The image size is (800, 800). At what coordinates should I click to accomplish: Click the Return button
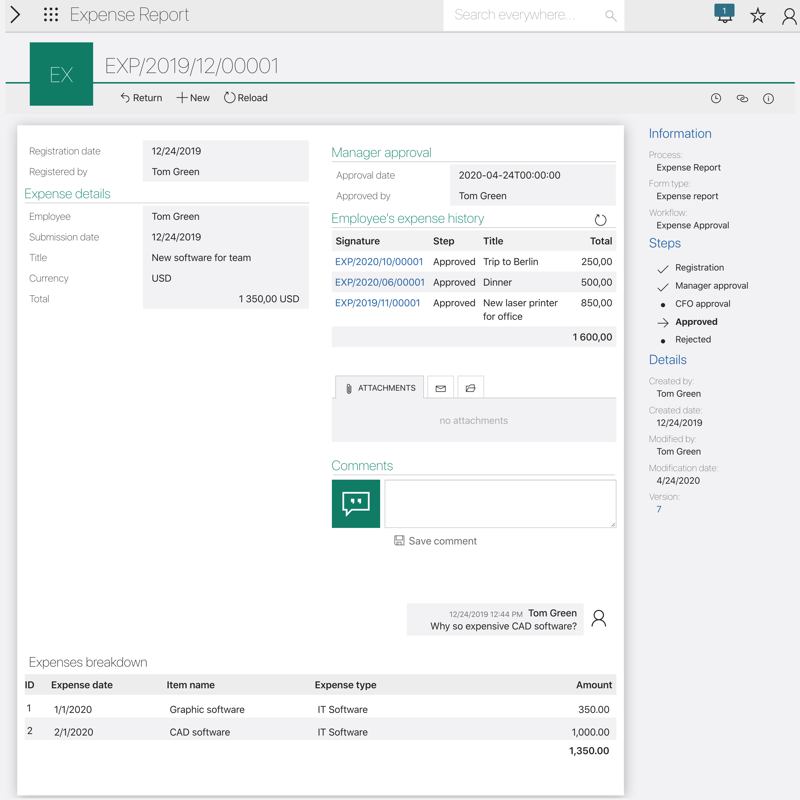[141, 98]
